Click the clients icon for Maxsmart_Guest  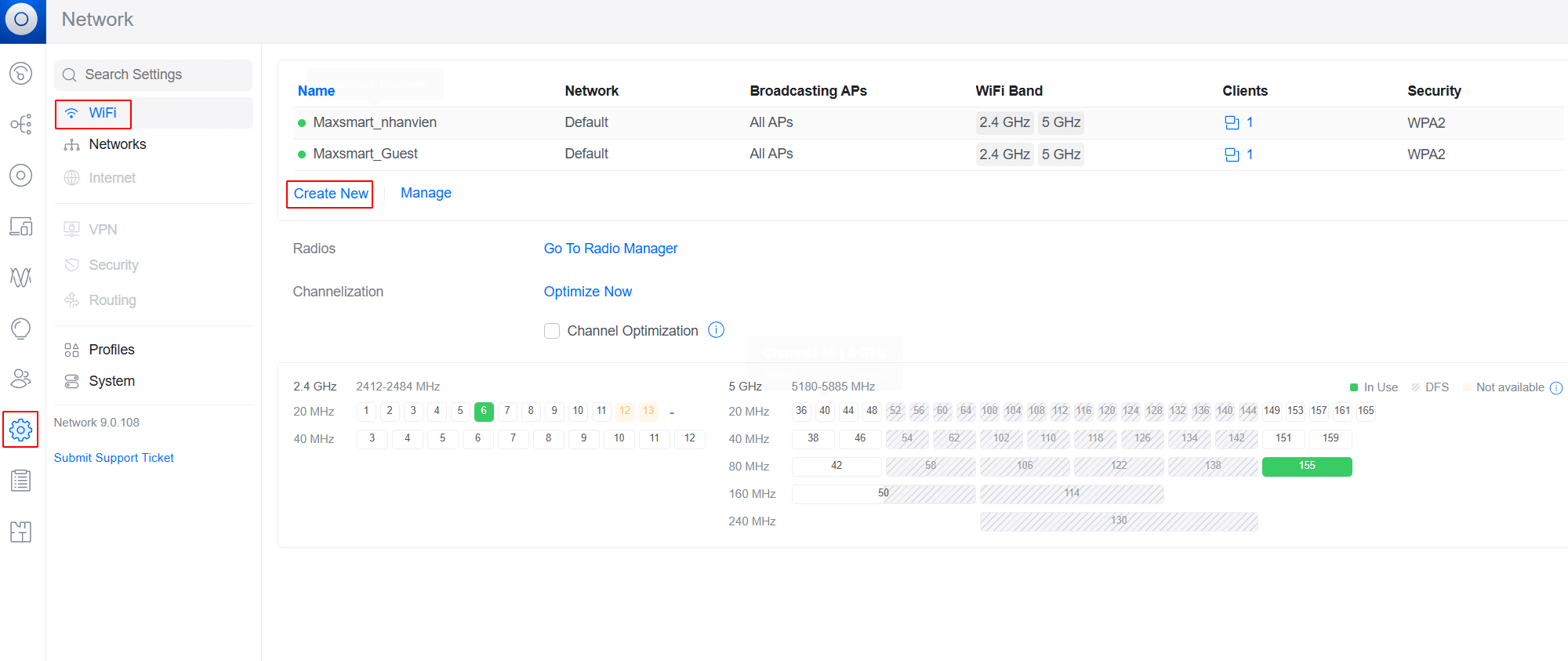click(x=1232, y=154)
